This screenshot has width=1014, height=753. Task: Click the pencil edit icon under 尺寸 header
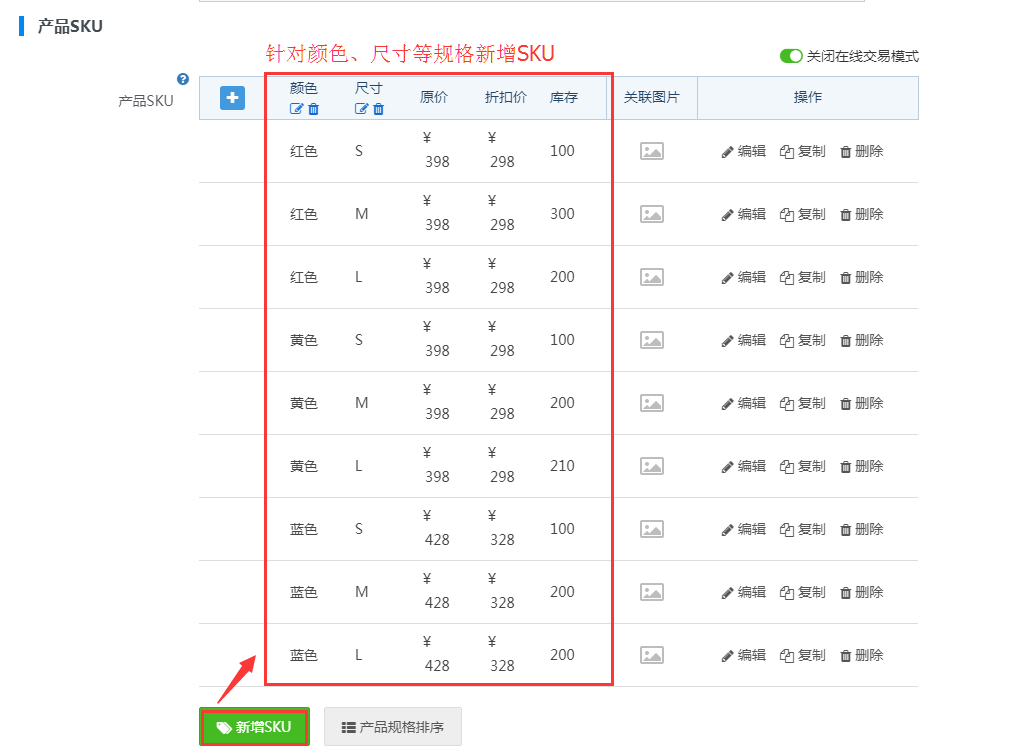tap(362, 108)
